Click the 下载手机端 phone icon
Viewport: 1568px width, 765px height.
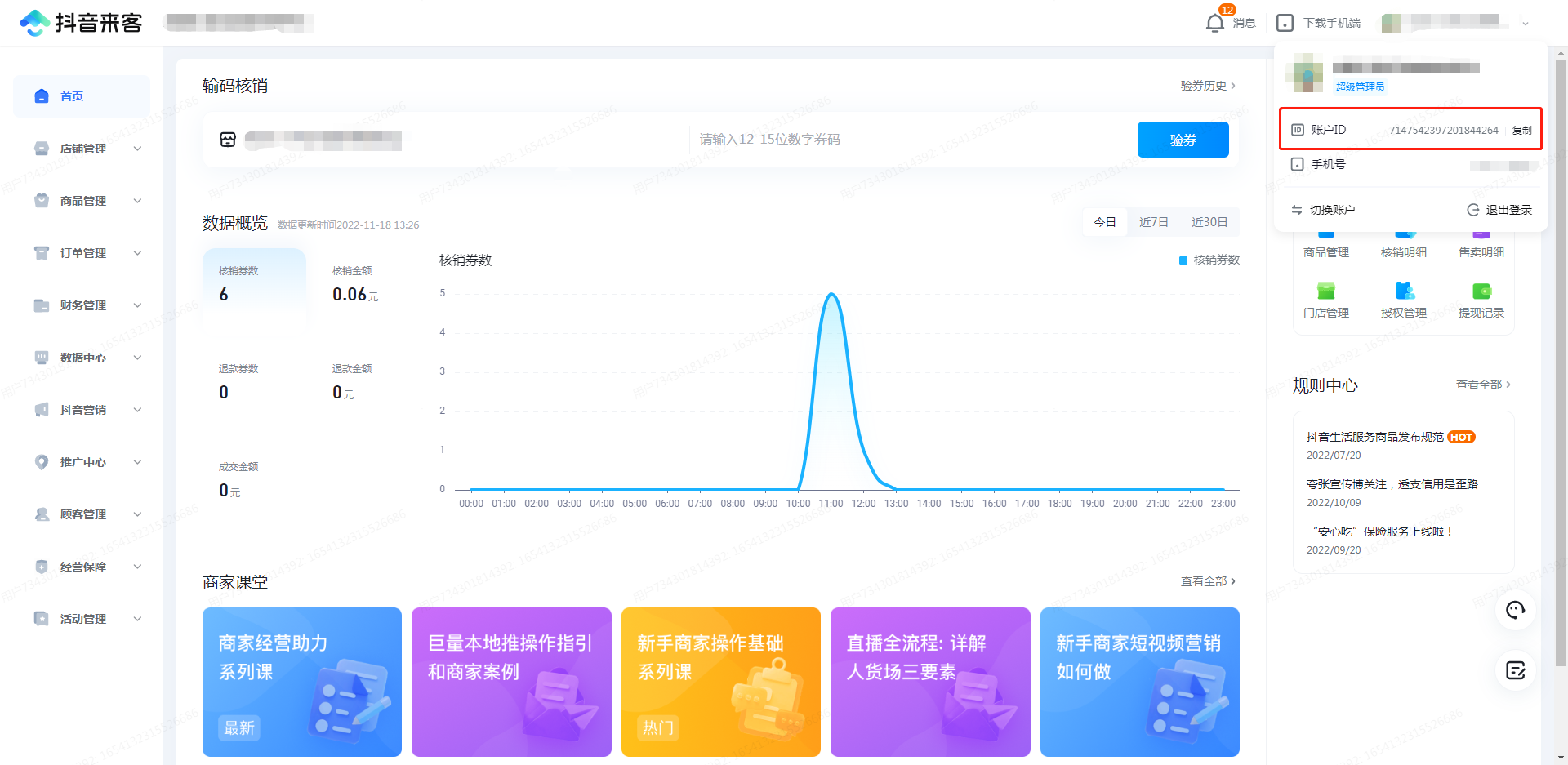1285,23
